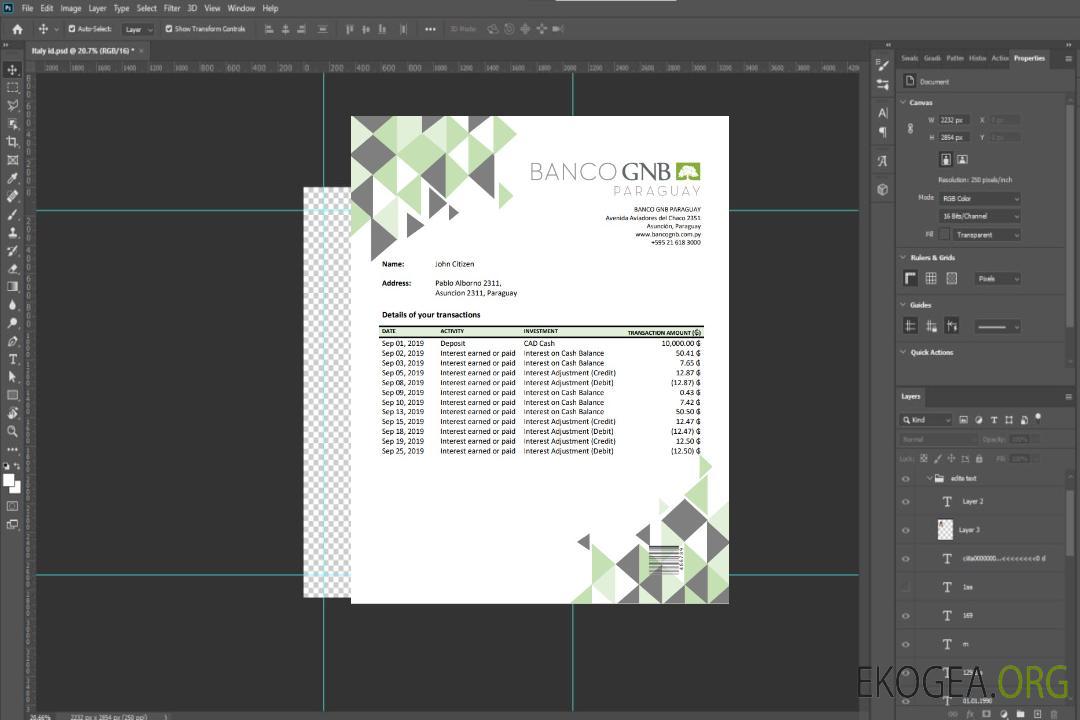Hide Layer 2 with its eye icon
This screenshot has height=720, width=1080.
click(906, 502)
